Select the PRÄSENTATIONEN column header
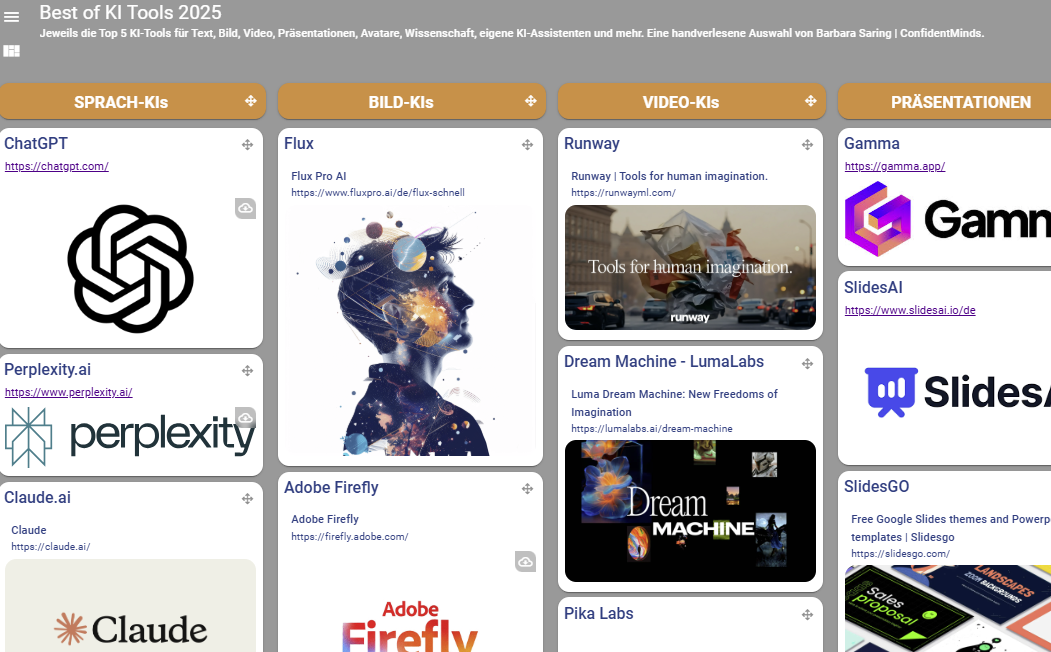The width and height of the screenshot is (1051, 652). 944,101
